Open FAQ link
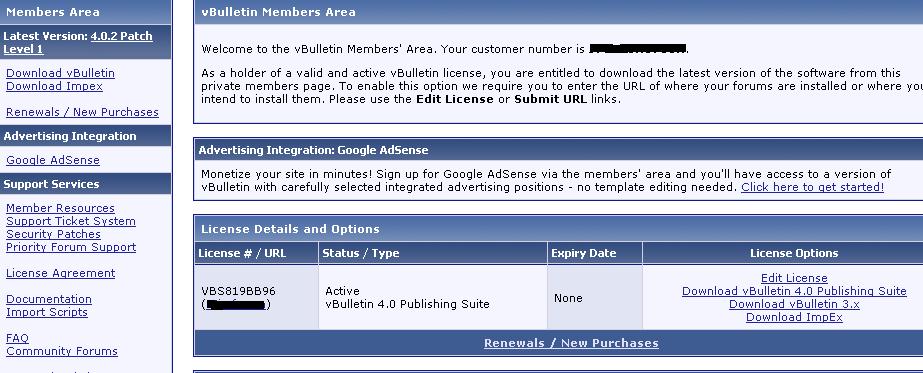 pos(17,338)
